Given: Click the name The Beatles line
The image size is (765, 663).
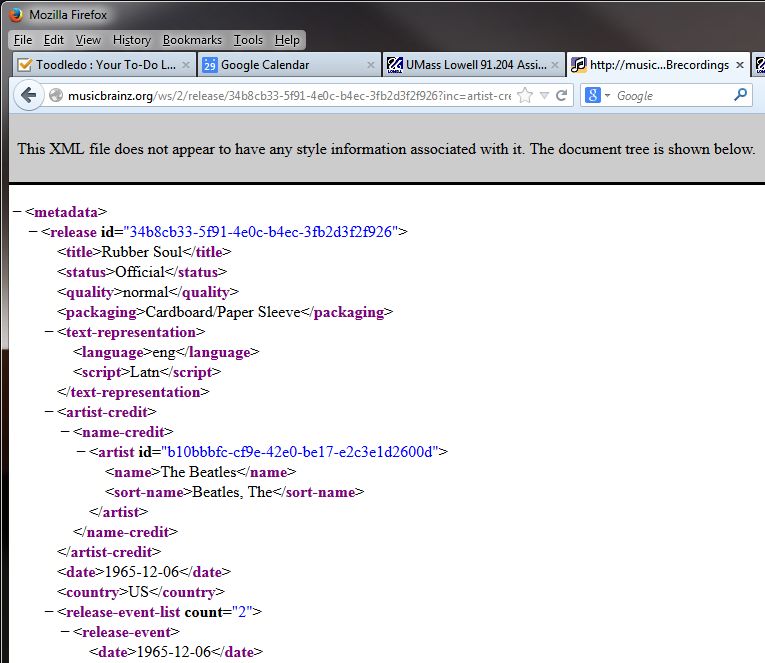Looking at the screenshot, I should [x=201, y=472].
